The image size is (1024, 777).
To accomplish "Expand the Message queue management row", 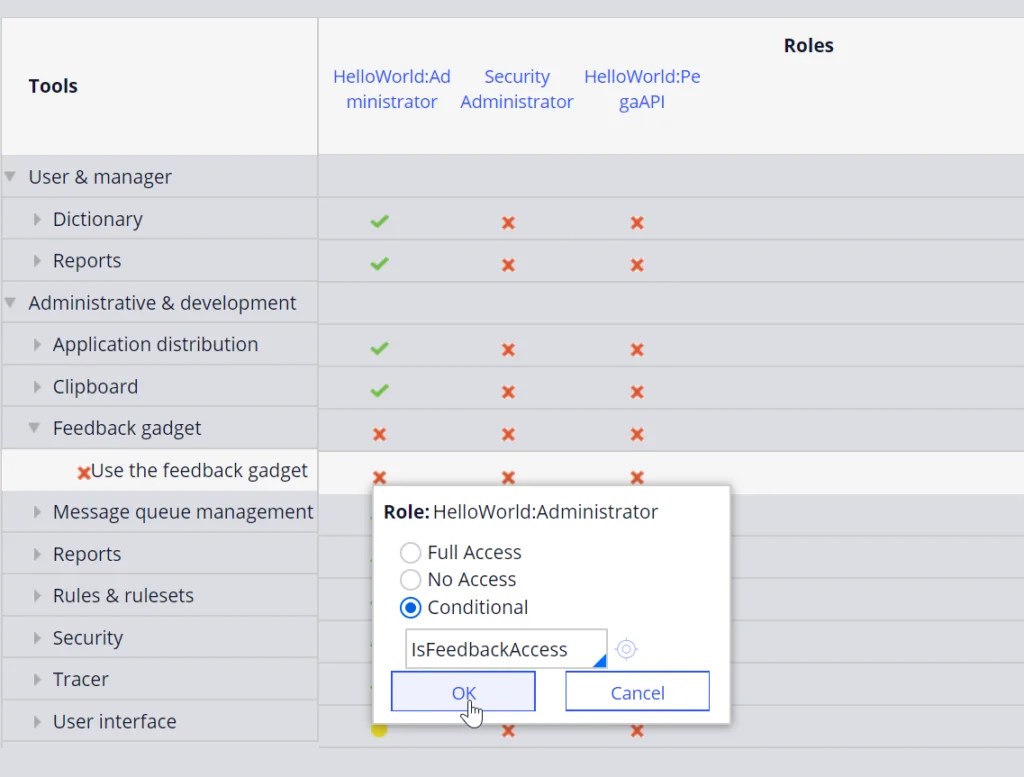I will [36, 511].
